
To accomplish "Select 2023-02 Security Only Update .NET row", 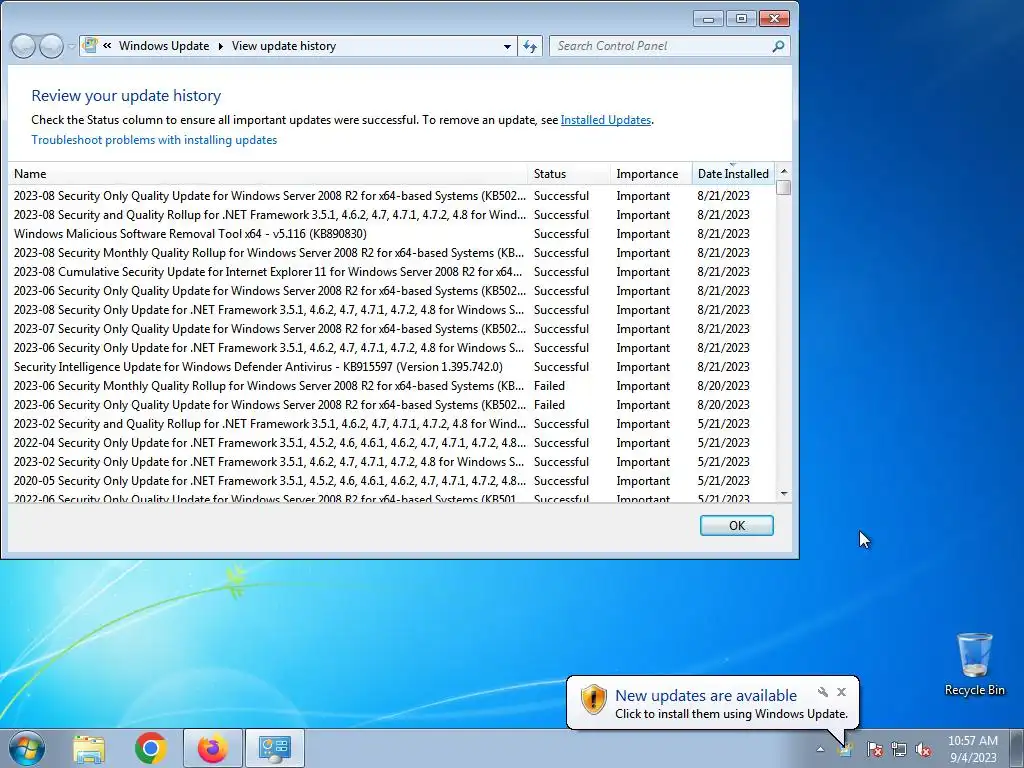I will point(392,462).
